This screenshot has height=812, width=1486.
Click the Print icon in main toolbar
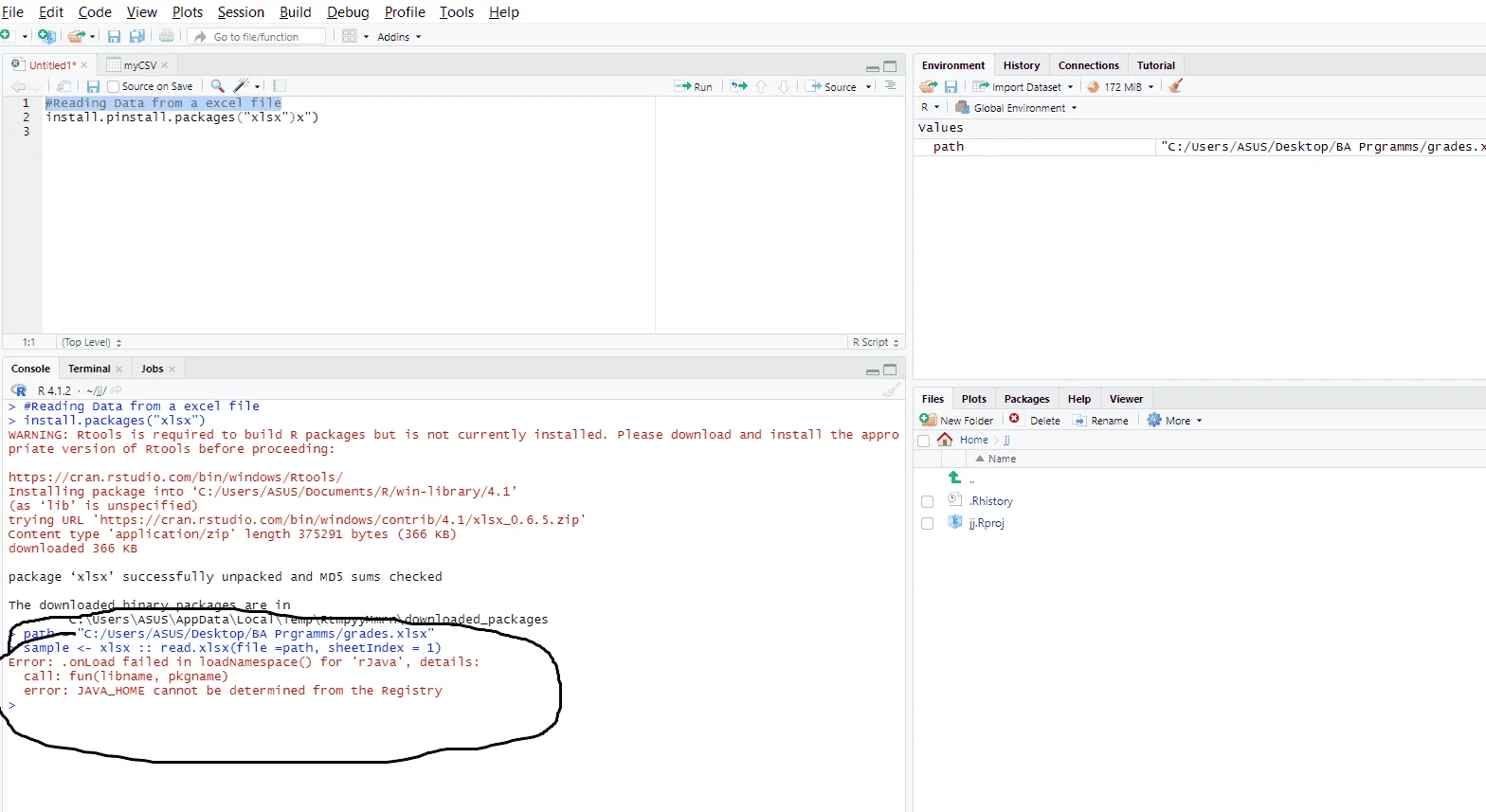pyautogui.click(x=167, y=36)
